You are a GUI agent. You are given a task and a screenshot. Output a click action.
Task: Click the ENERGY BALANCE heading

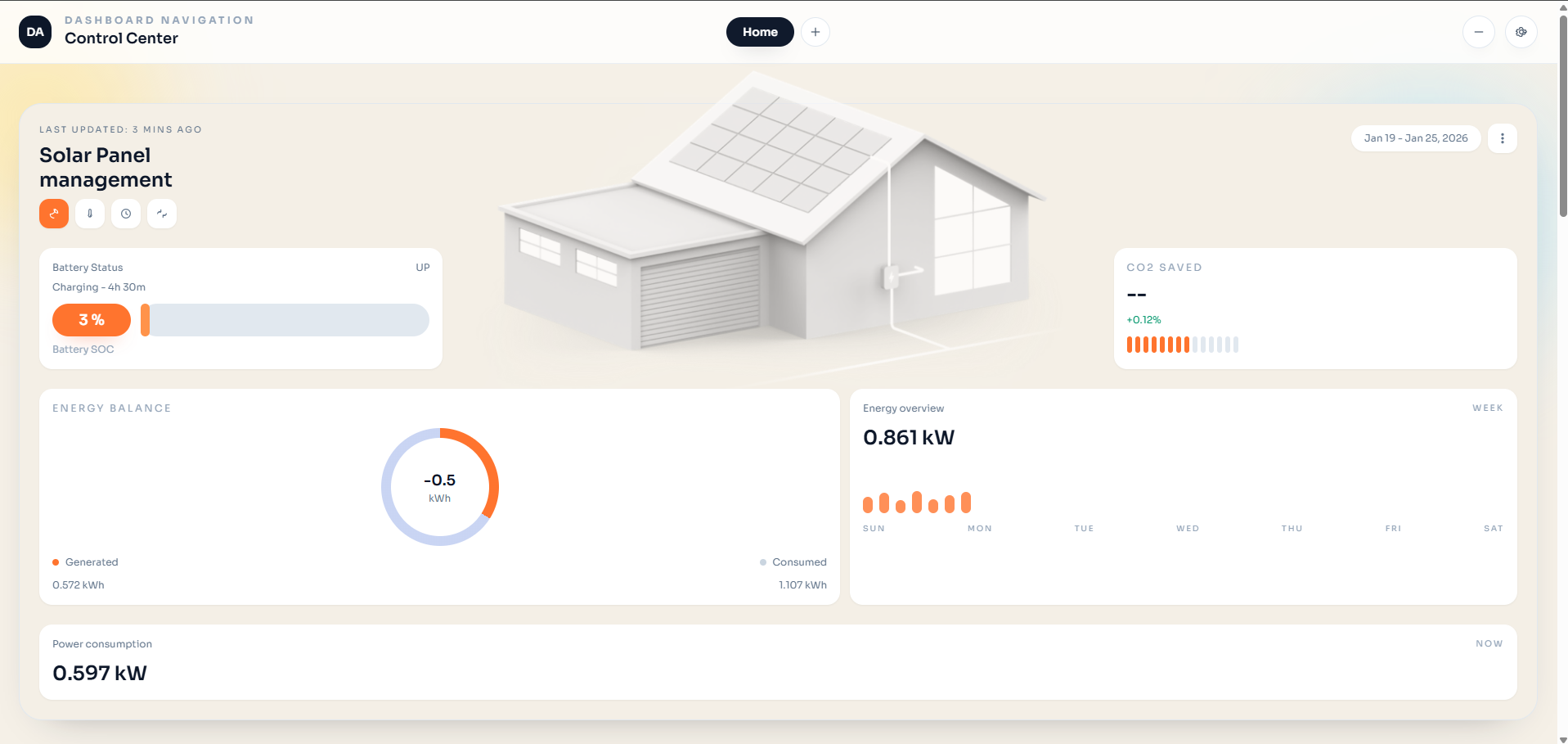coord(112,408)
